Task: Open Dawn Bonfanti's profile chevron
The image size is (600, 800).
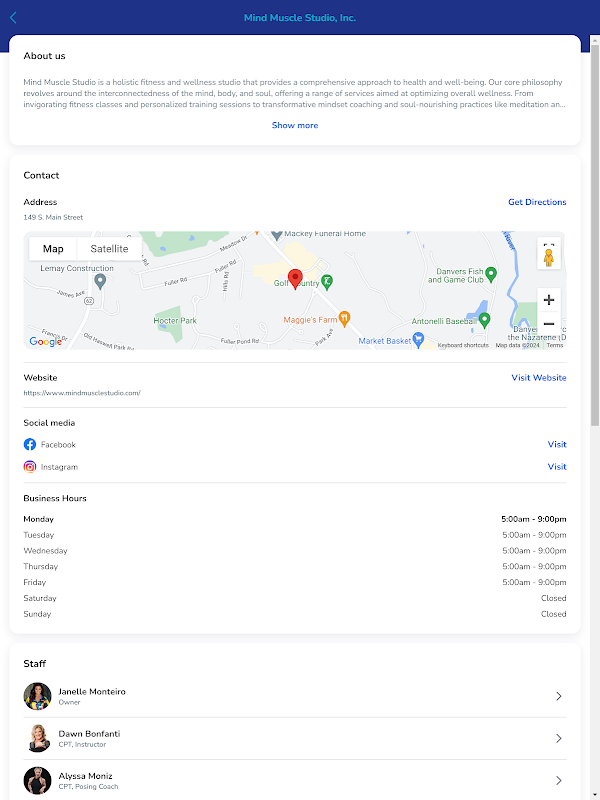Action: tap(559, 738)
